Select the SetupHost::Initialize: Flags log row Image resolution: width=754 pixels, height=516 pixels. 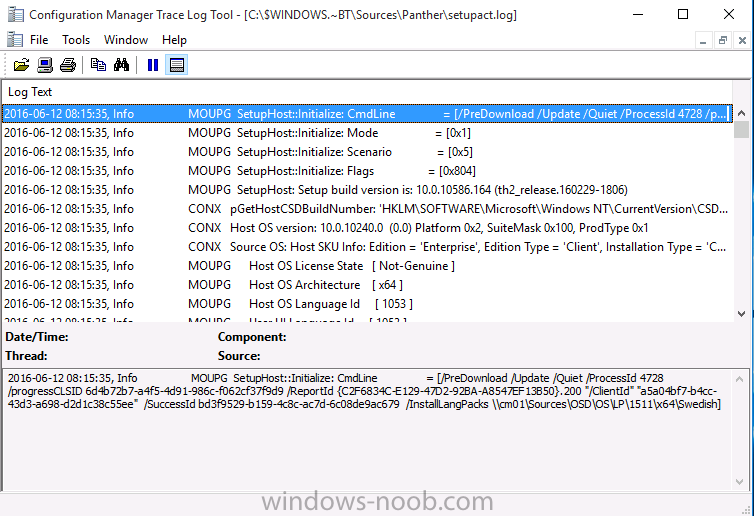(x=367, y=171)
